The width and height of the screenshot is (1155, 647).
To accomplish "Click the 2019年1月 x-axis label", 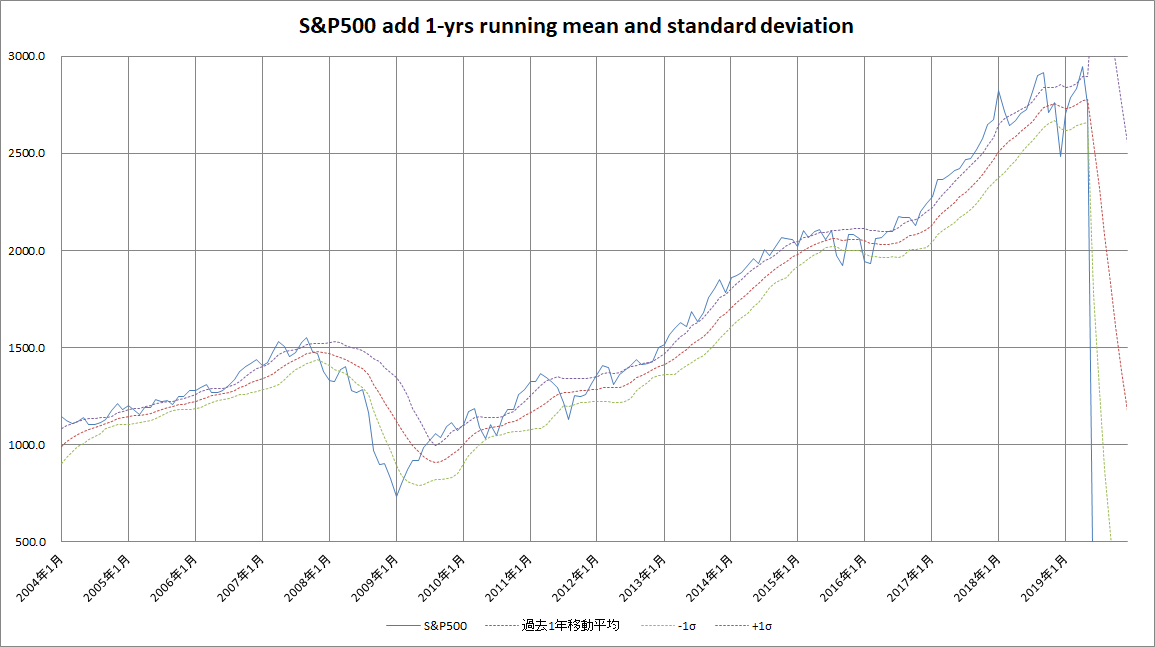I will click(x=1045, y=578).
